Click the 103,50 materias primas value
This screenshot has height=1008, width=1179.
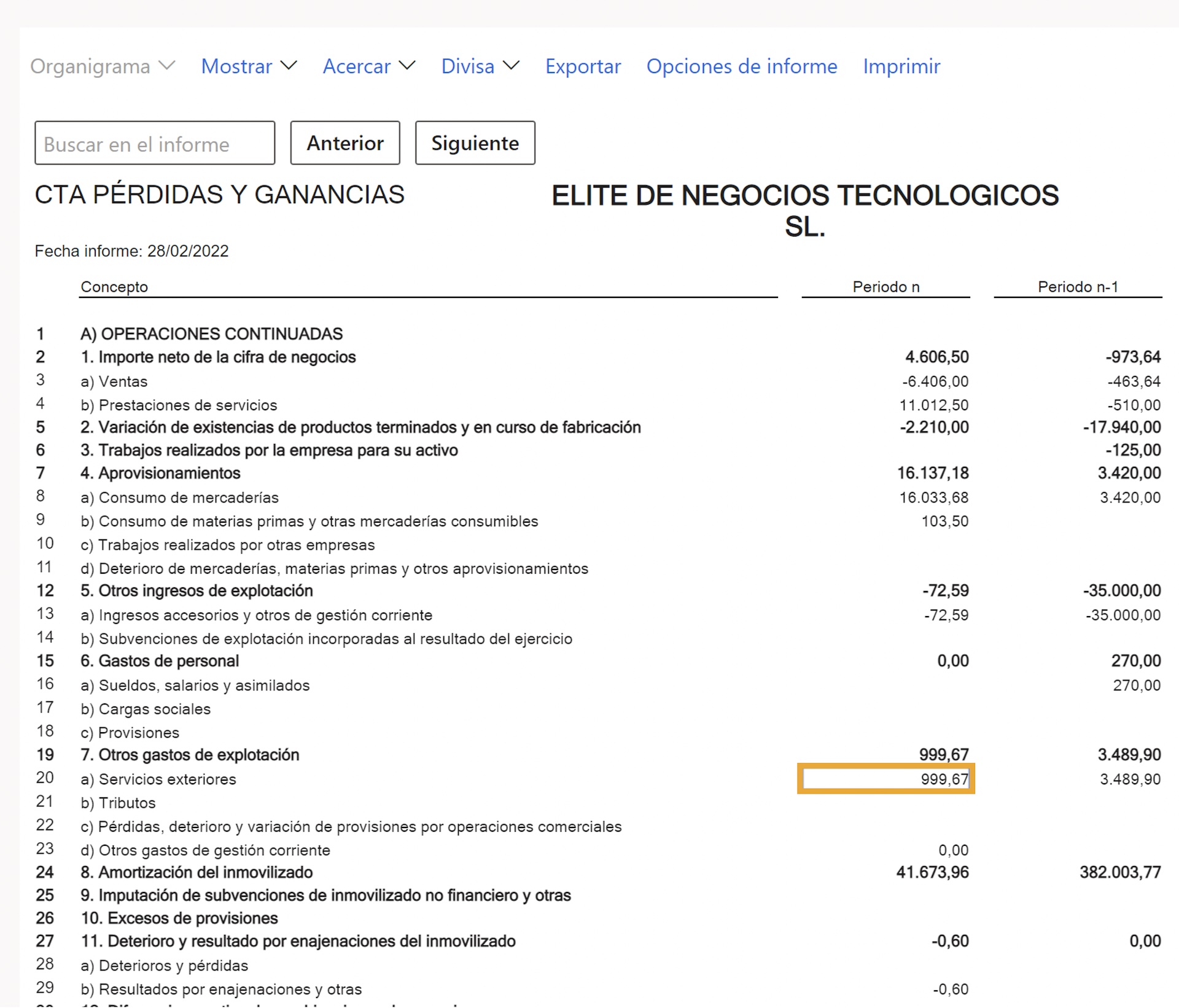click(x=945, y=522)
